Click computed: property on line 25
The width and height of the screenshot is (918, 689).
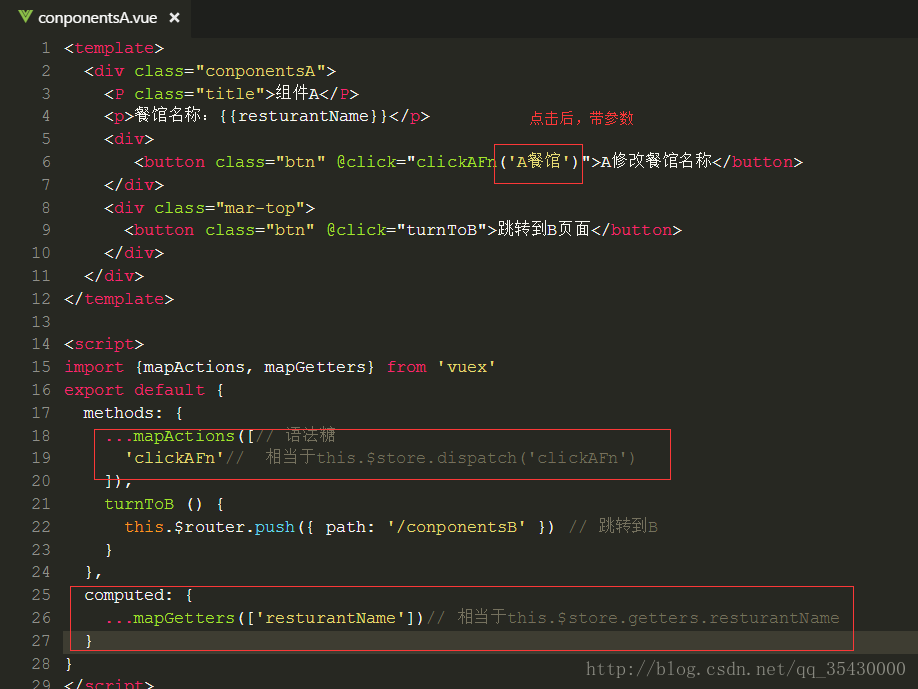pos(129,595)
